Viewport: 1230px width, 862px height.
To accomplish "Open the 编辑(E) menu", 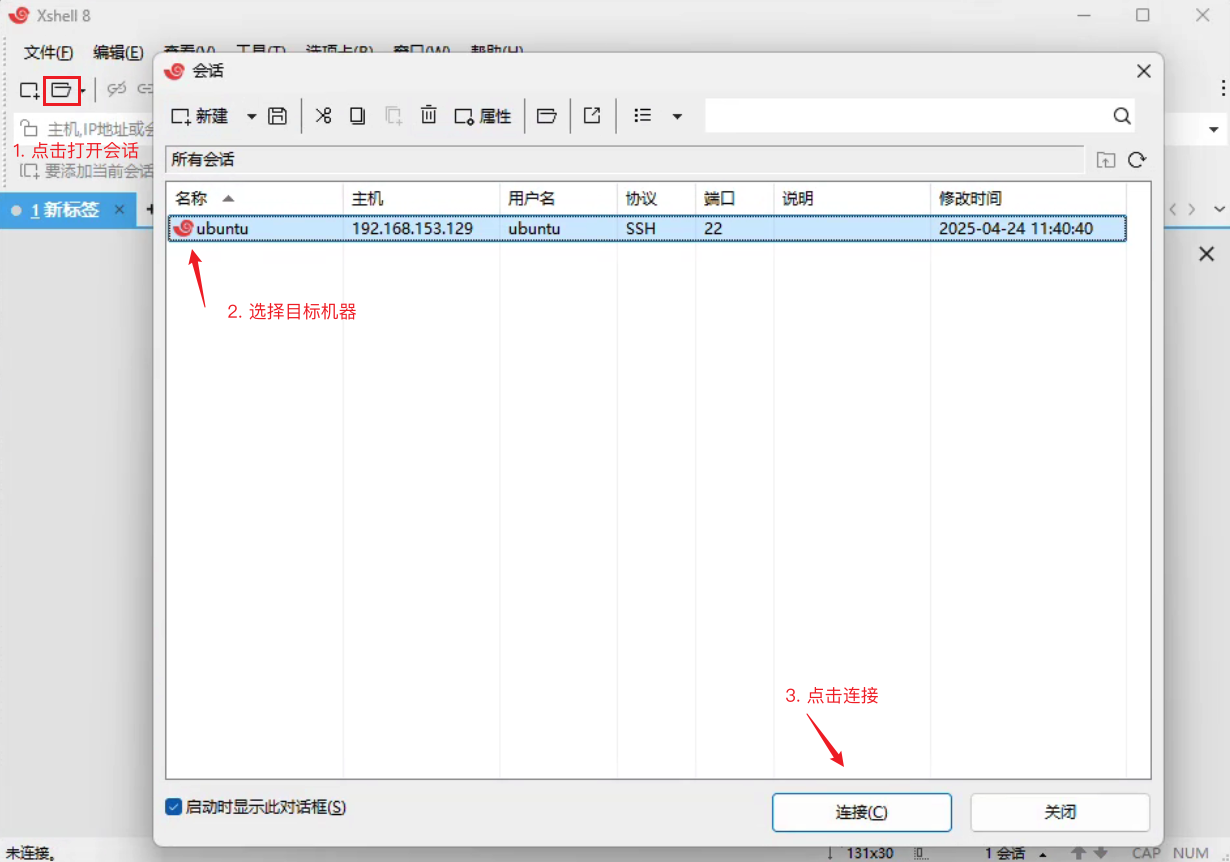I will tap(118, 52).
